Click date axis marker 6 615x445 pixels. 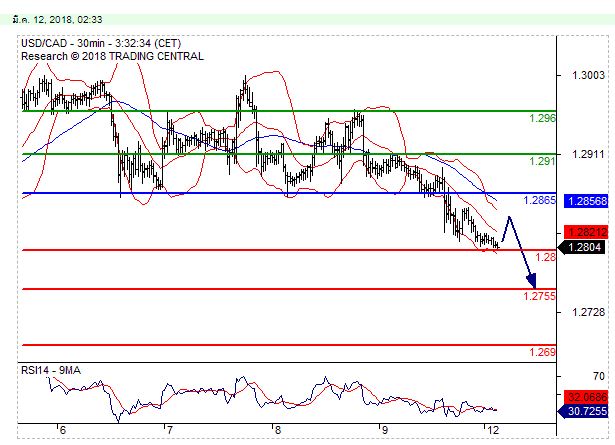62,430
